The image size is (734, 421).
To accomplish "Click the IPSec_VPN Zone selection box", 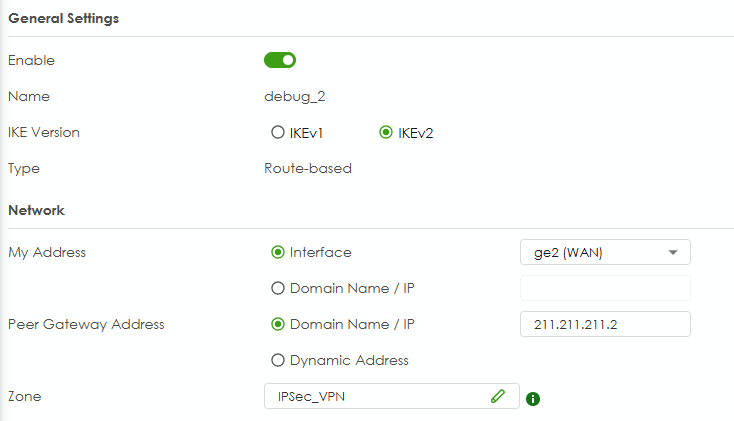I will 380,396.
